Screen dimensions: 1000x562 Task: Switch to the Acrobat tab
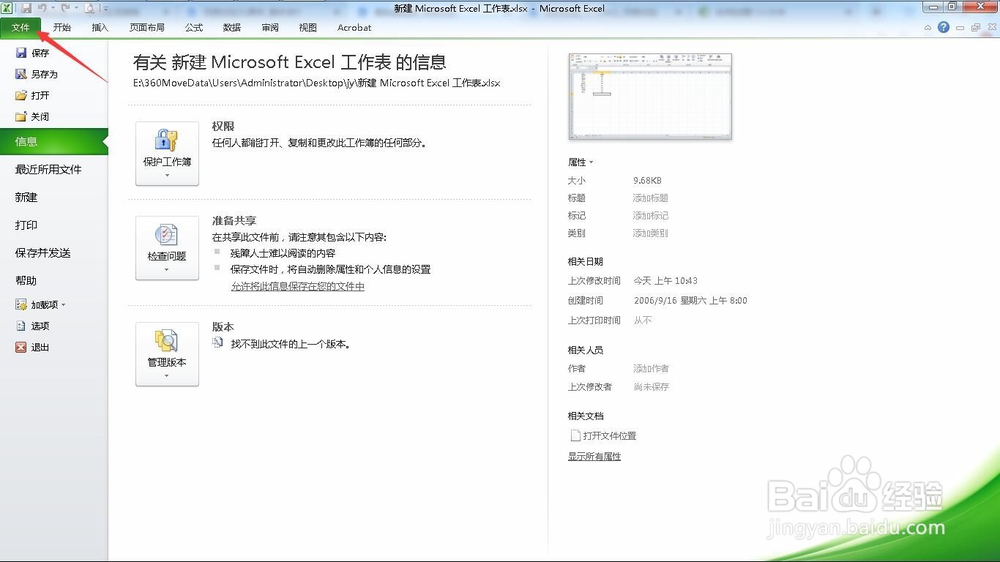click(354, 27)
